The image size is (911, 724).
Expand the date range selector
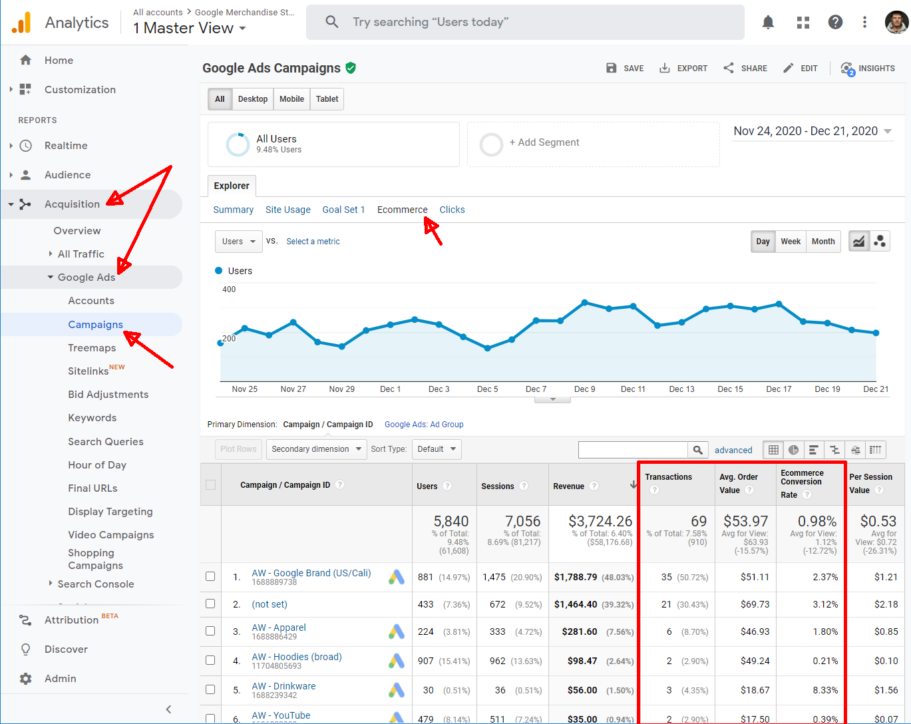[x=813, y=131]
